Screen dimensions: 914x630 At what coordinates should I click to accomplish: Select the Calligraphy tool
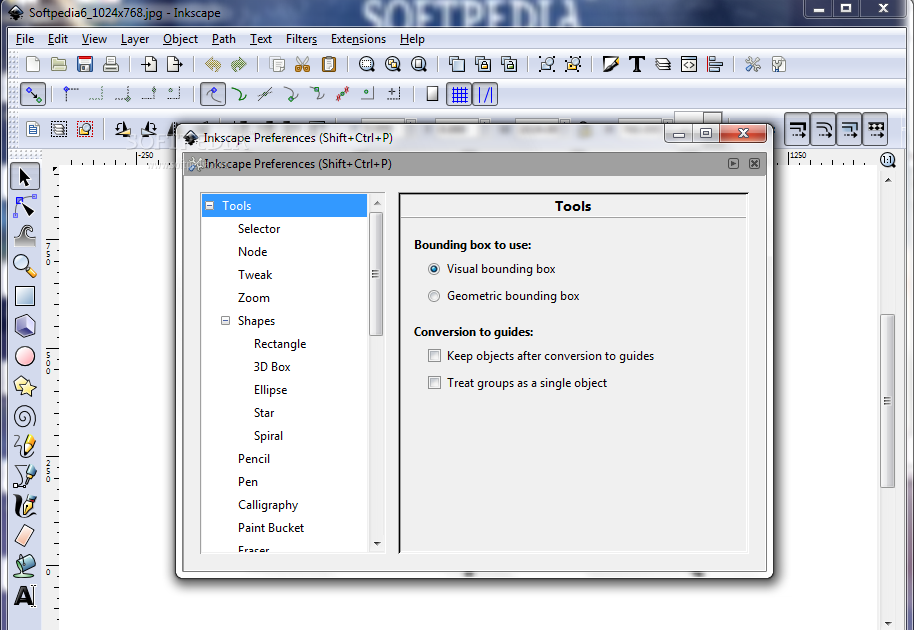(24, 506)
